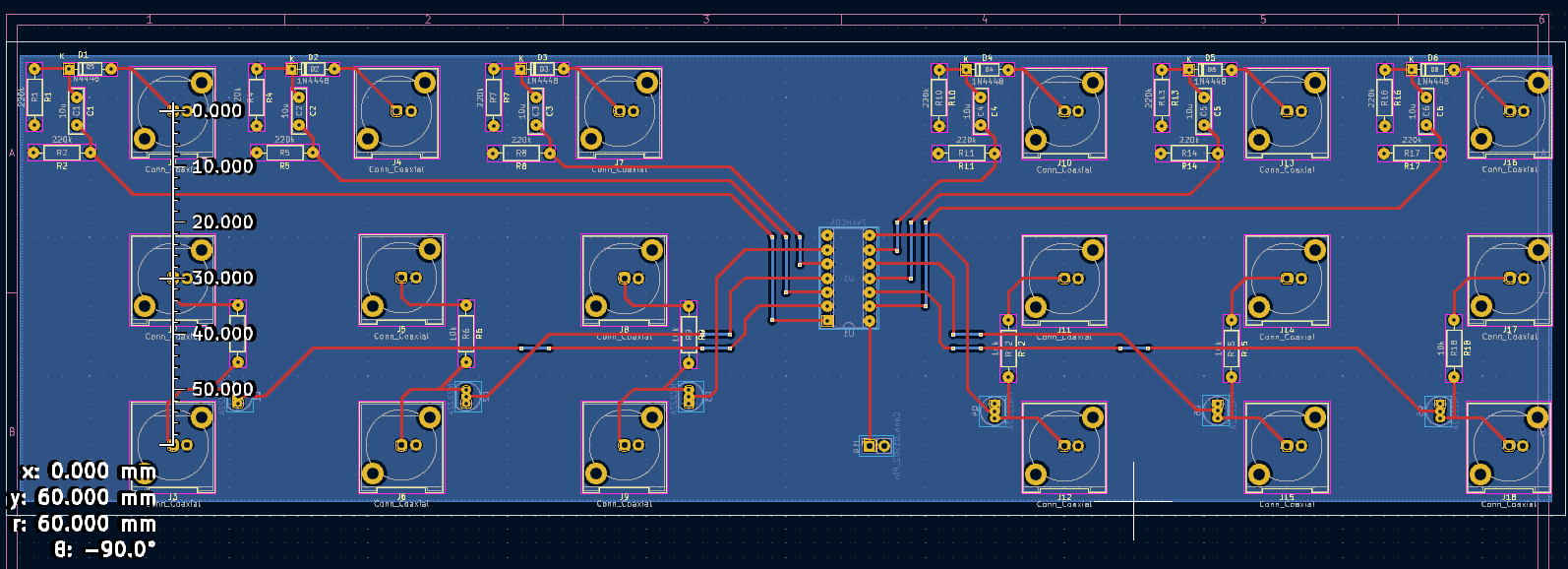The image size is (1568, 569).
Task: Select coaxial connector J10
Action: point(1064,113)
